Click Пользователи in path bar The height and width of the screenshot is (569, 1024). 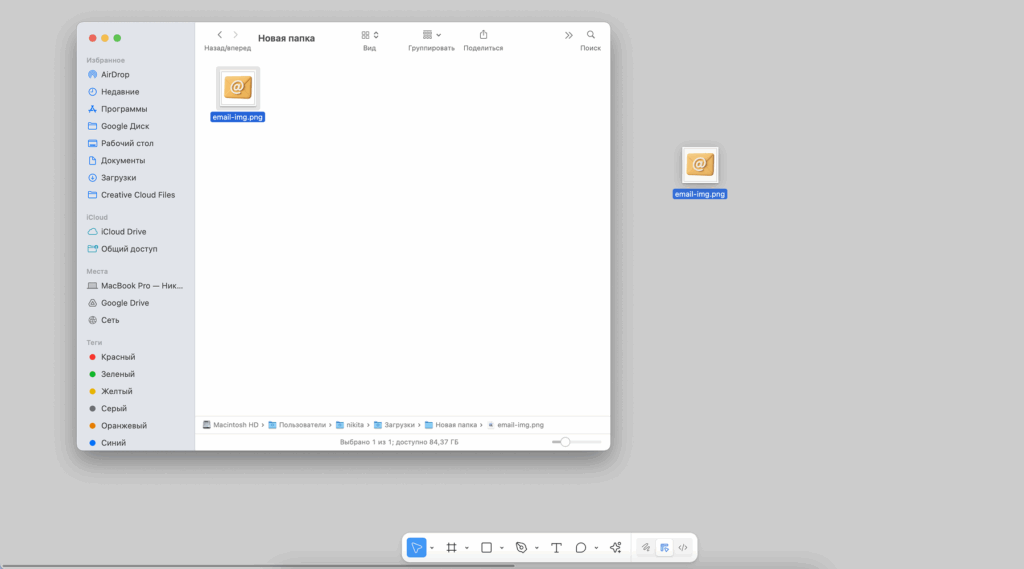[x=297, y=425]
